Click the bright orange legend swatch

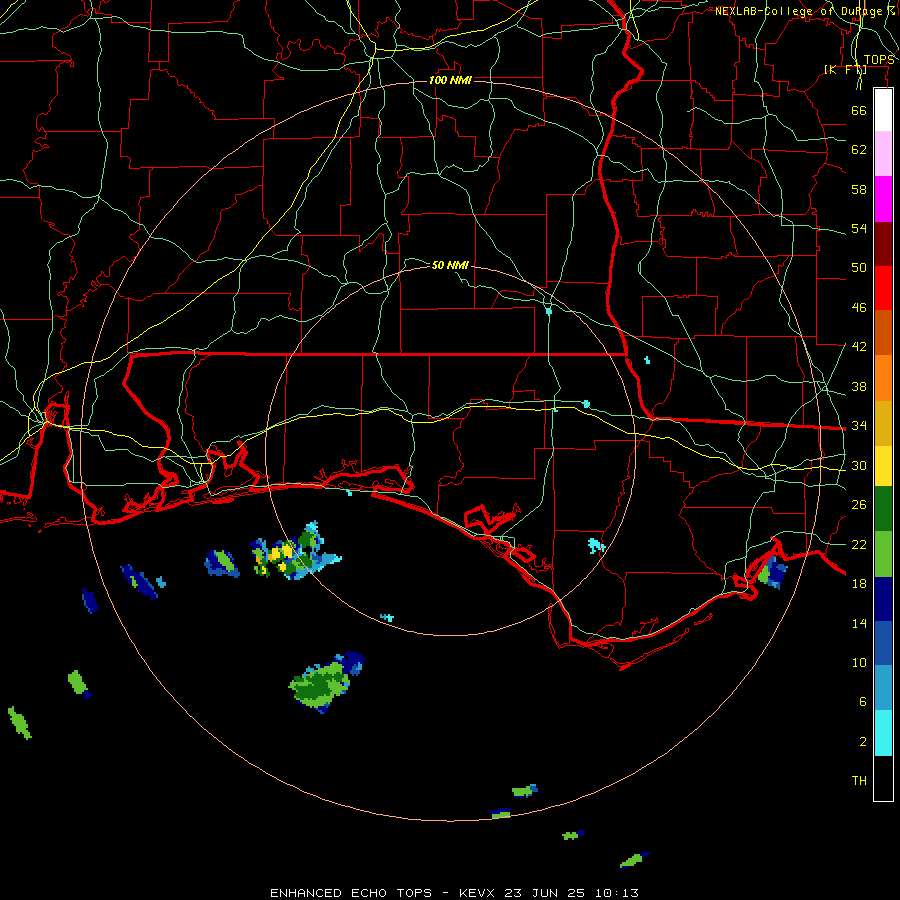[883, 378]
